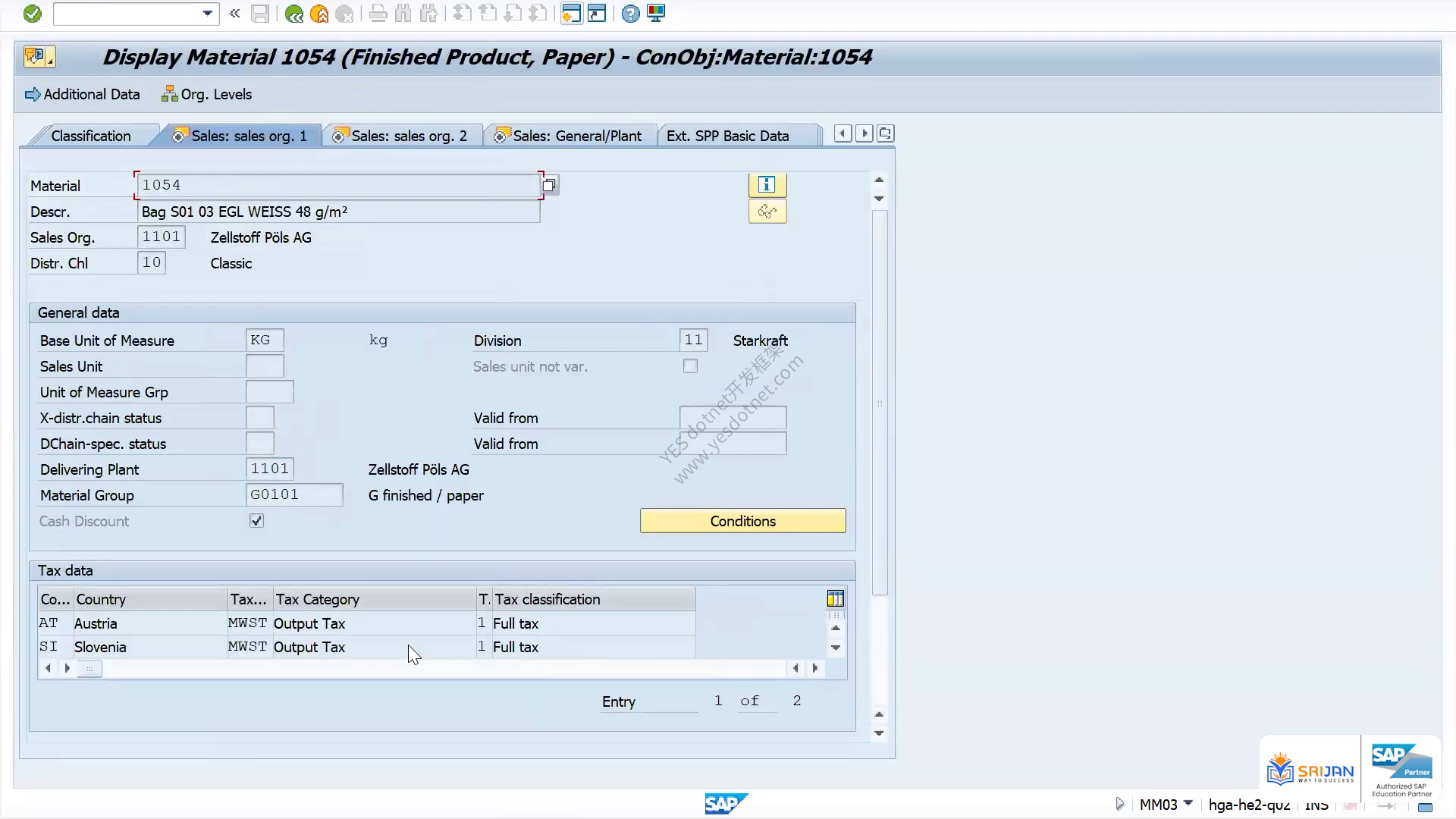Open the command field dropdown arrow
The width and height of the screenshot is (1456, 819).
click(207, 14)
